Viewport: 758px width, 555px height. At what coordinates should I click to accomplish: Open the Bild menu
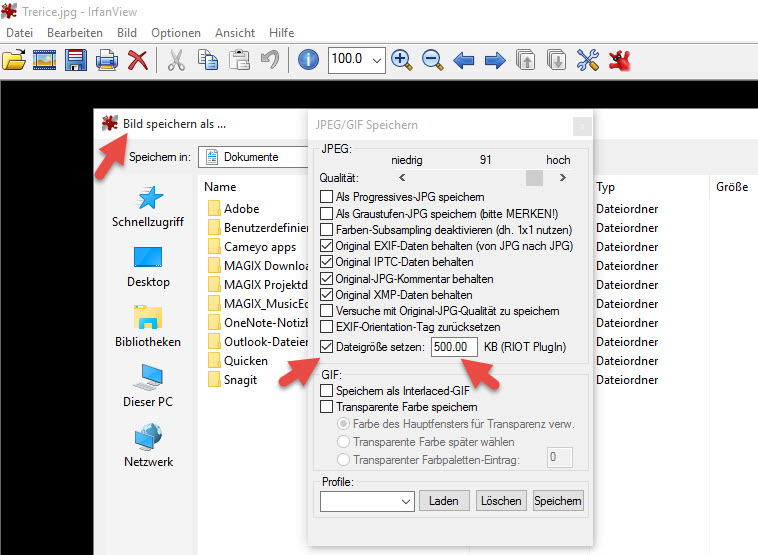point(127,33)
